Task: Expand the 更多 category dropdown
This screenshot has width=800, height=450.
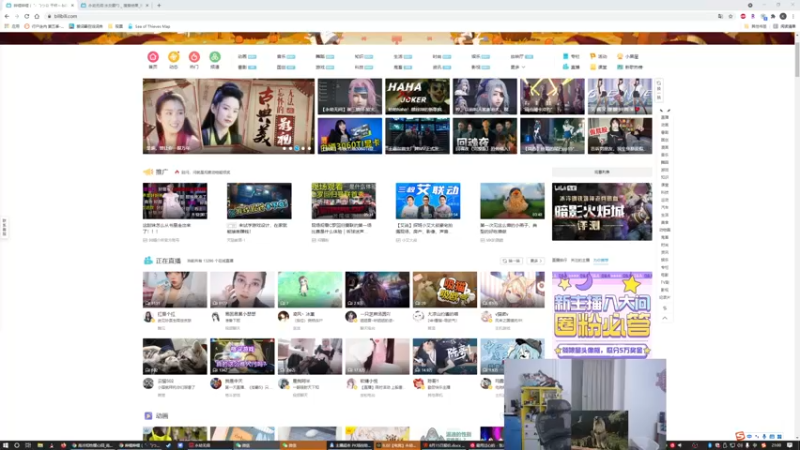Action: click(x=518, y=67)
